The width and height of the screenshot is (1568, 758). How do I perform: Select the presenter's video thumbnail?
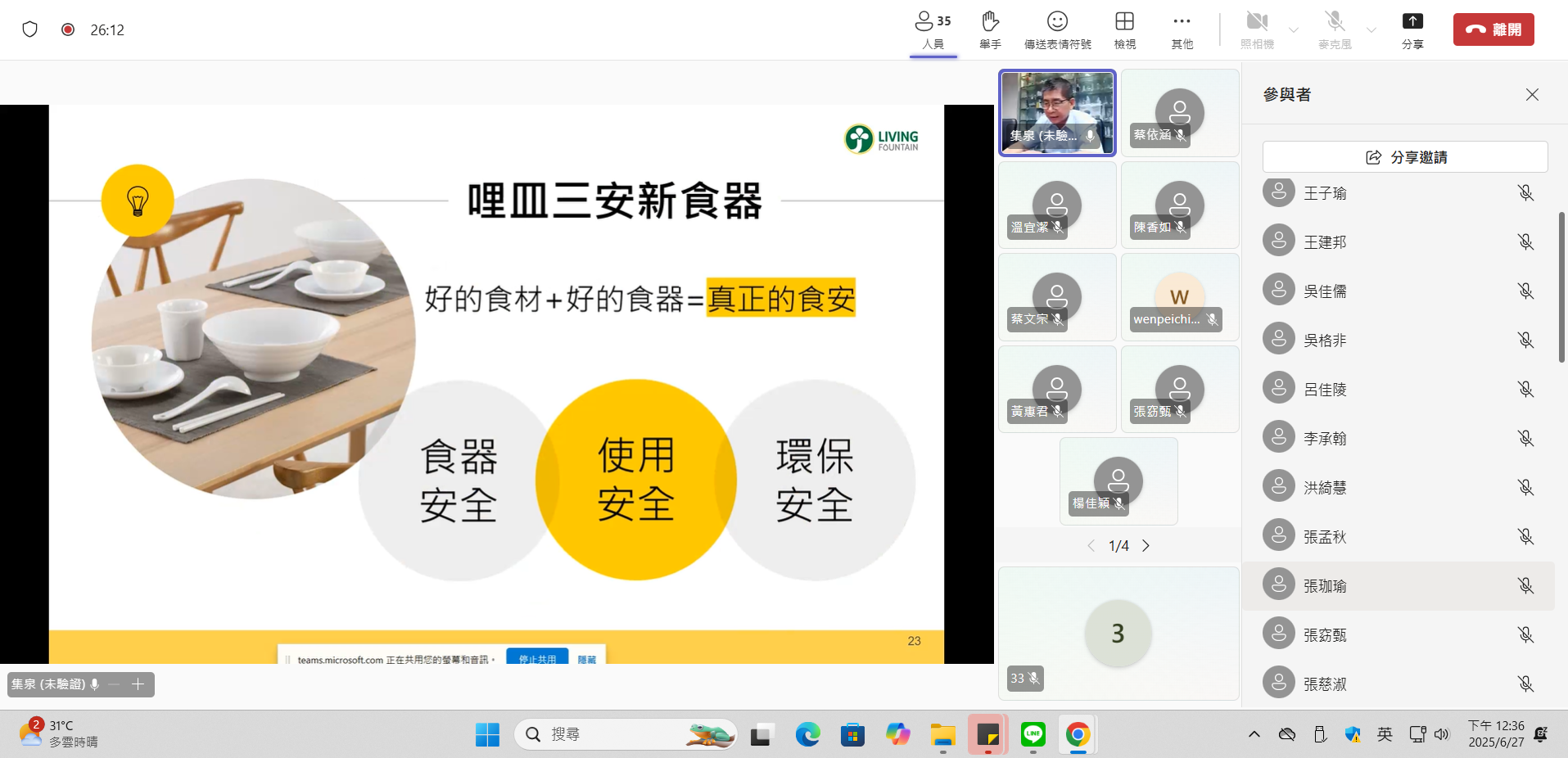click(1057, 112)
